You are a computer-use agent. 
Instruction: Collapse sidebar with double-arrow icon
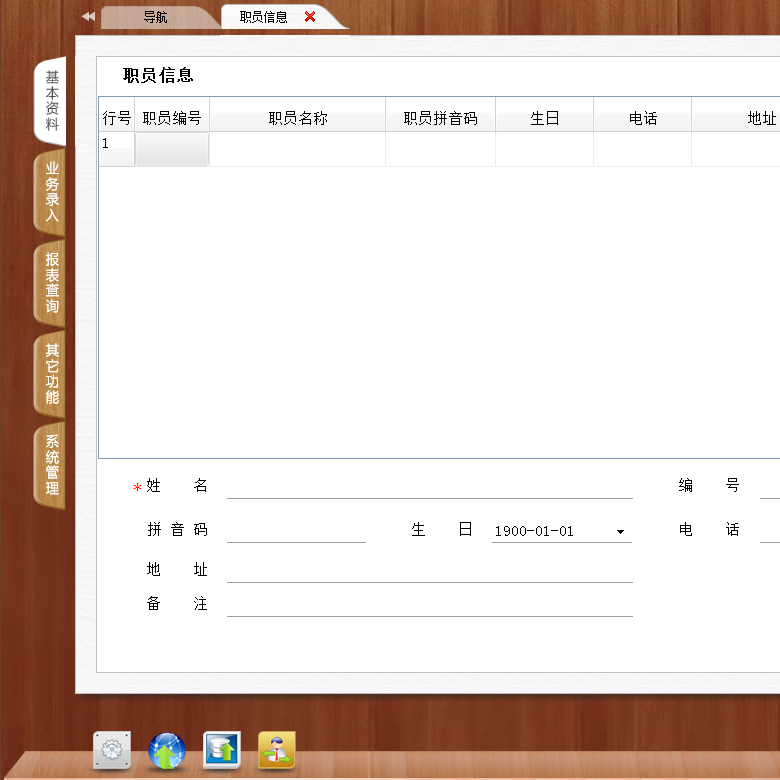tap(88, 16)
